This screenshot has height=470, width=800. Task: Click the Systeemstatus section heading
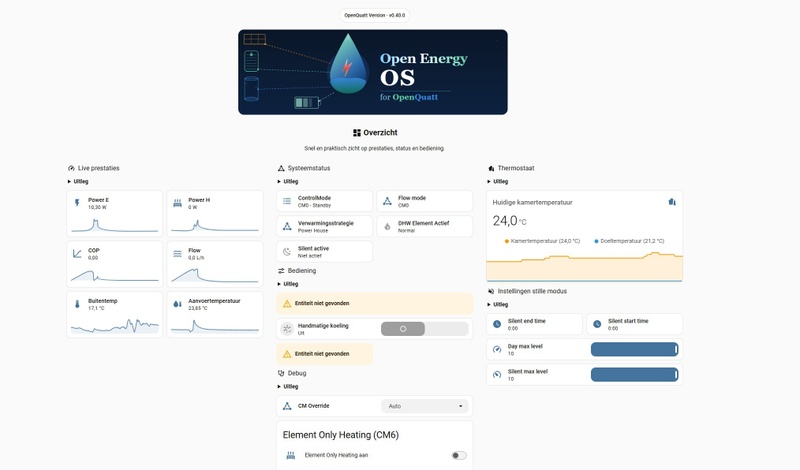tap(309, 168)
